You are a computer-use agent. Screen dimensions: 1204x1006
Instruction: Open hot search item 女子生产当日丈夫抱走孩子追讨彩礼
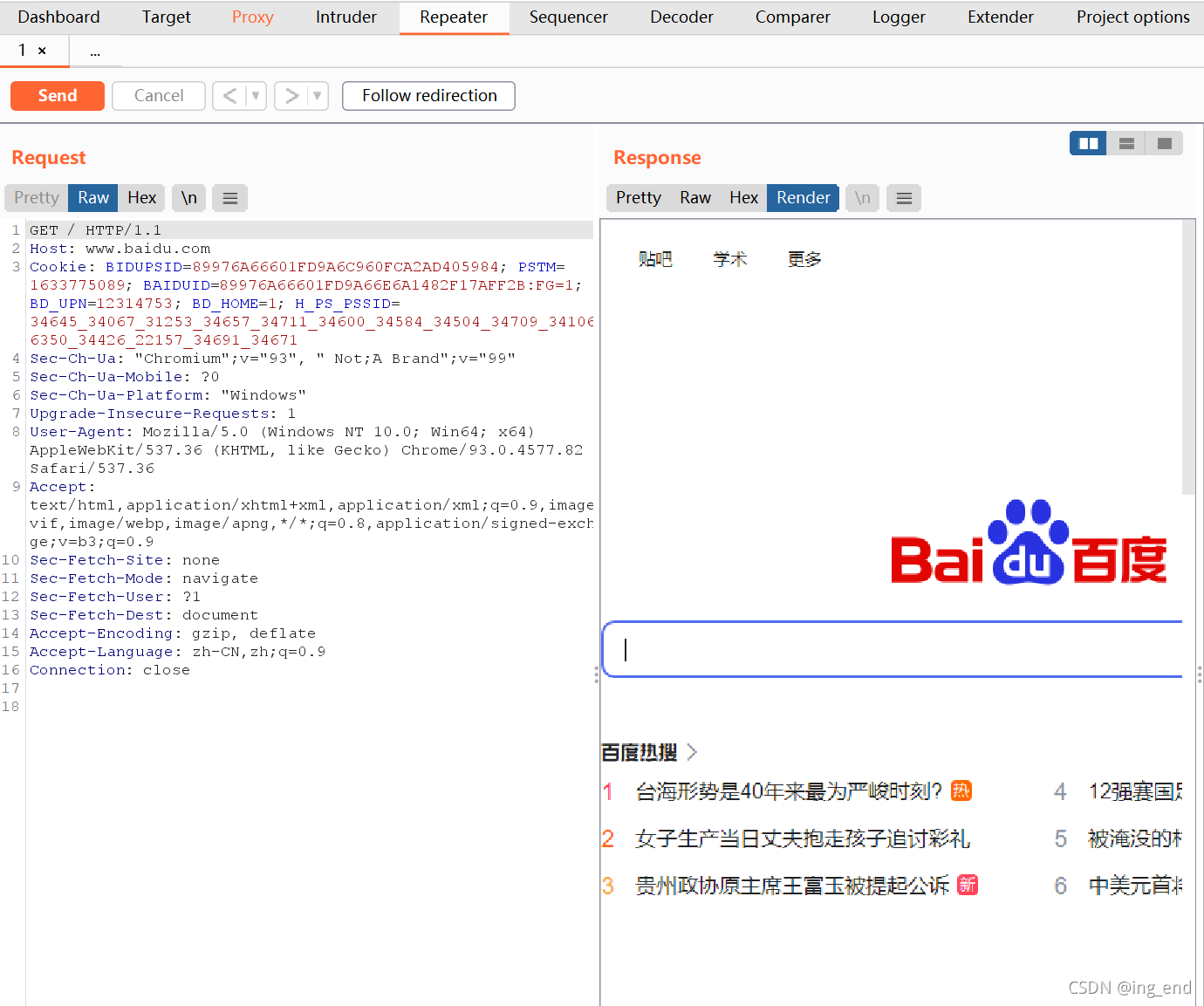tap(803, 838)
